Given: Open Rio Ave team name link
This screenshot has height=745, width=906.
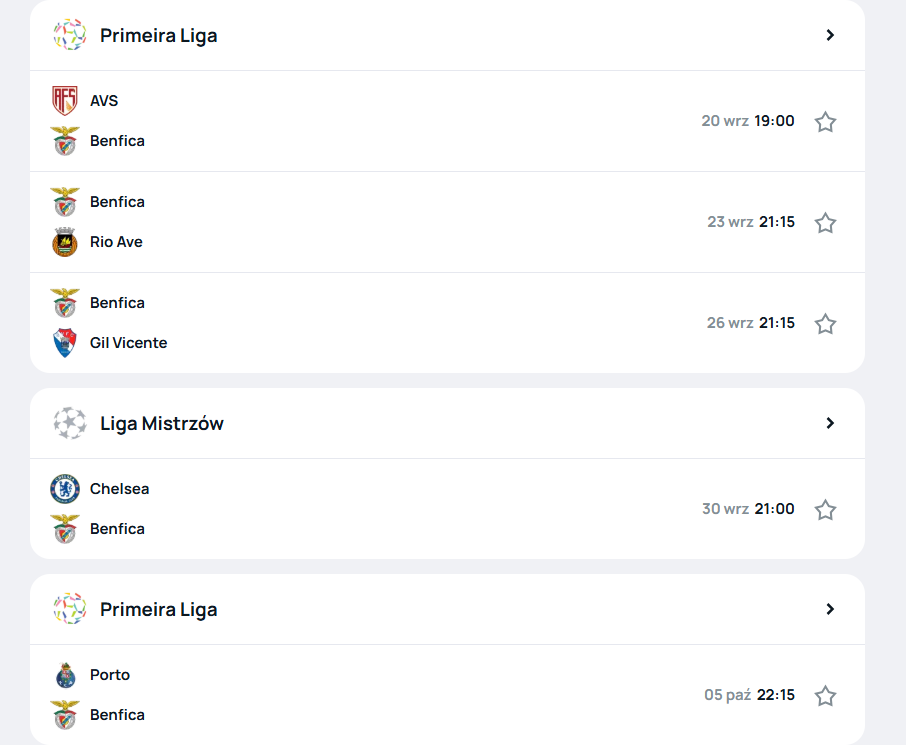Looking at the screenshot, I should pos(116,242).
